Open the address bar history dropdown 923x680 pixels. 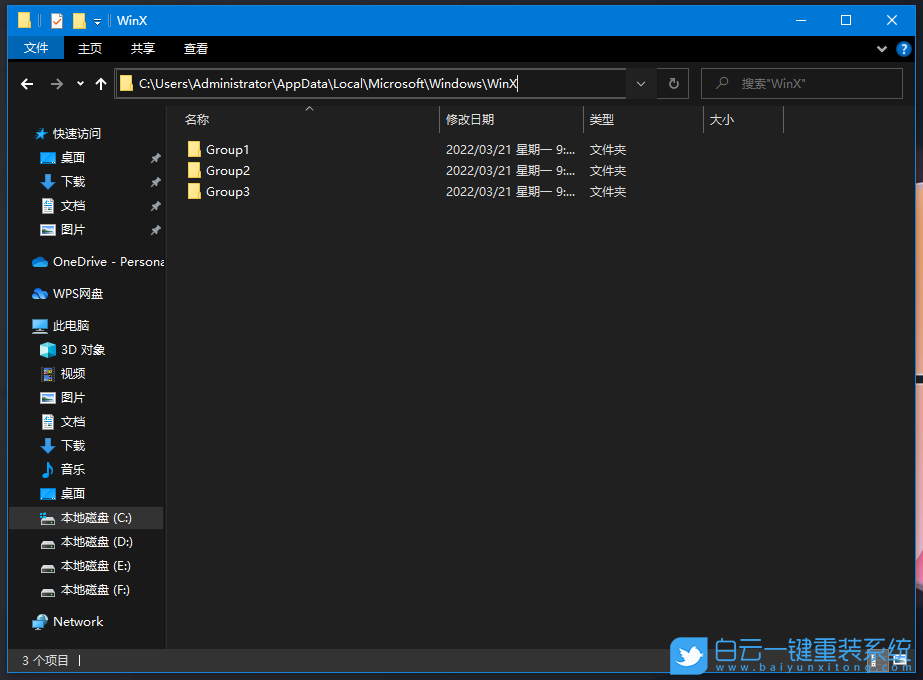641,84
